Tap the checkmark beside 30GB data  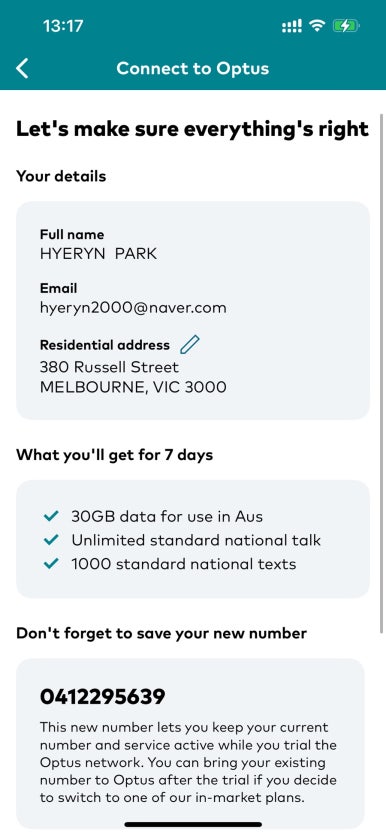tap(51, 516)
